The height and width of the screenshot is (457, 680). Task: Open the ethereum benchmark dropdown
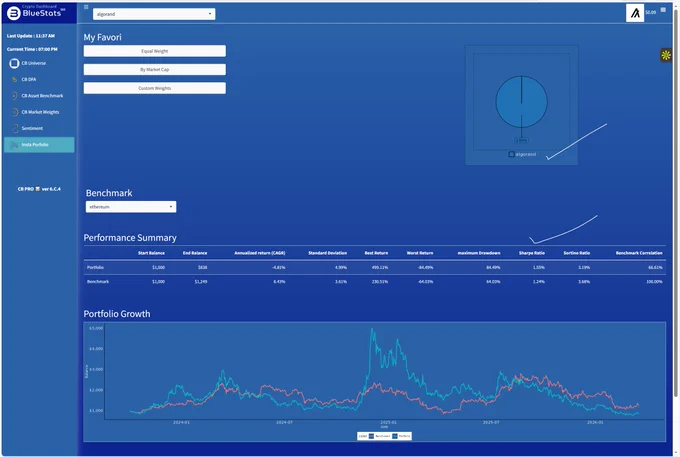click(131, 207)
